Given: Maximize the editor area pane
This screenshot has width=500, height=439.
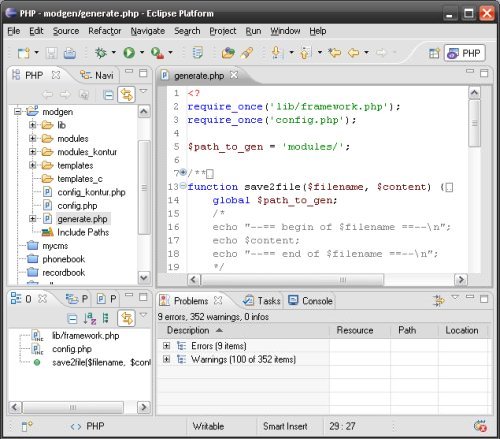Looking at the screenshot, I should click(x=484, y=73).
